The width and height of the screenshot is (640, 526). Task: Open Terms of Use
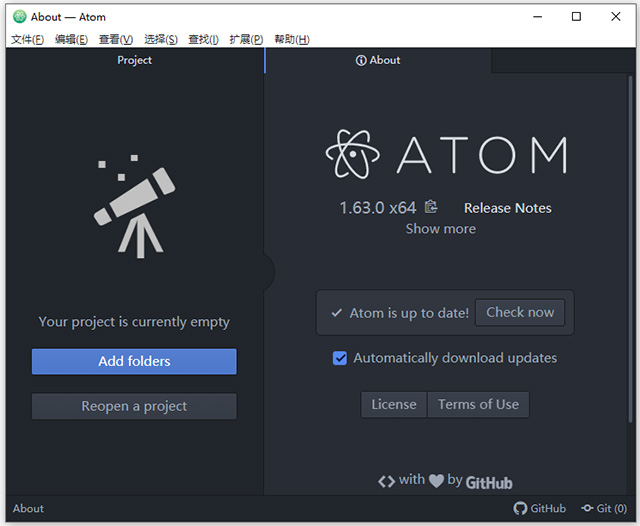[478, 404]
